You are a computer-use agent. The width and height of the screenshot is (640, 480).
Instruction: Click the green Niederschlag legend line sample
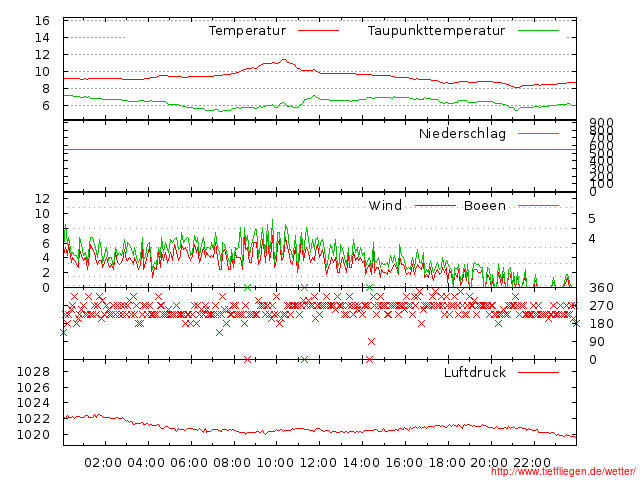point(538,133)
